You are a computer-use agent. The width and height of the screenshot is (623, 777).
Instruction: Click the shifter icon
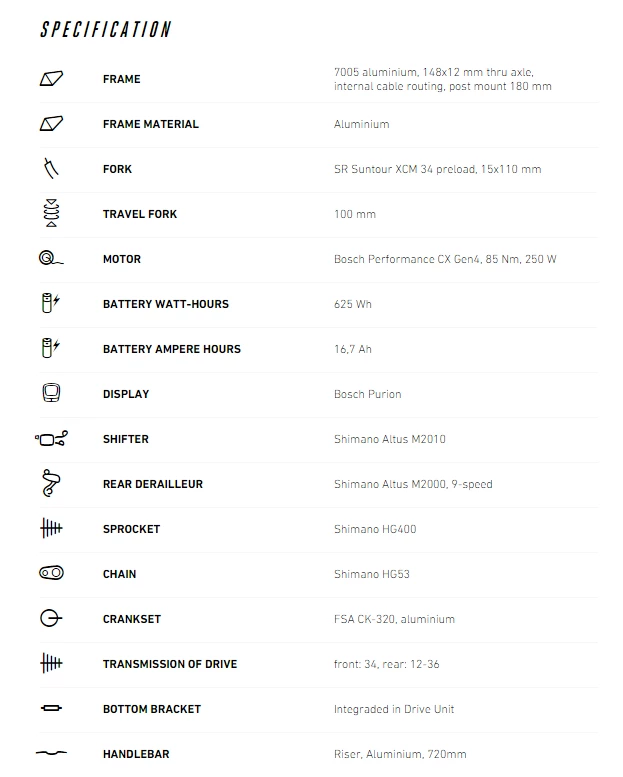[x=51, y=439]
